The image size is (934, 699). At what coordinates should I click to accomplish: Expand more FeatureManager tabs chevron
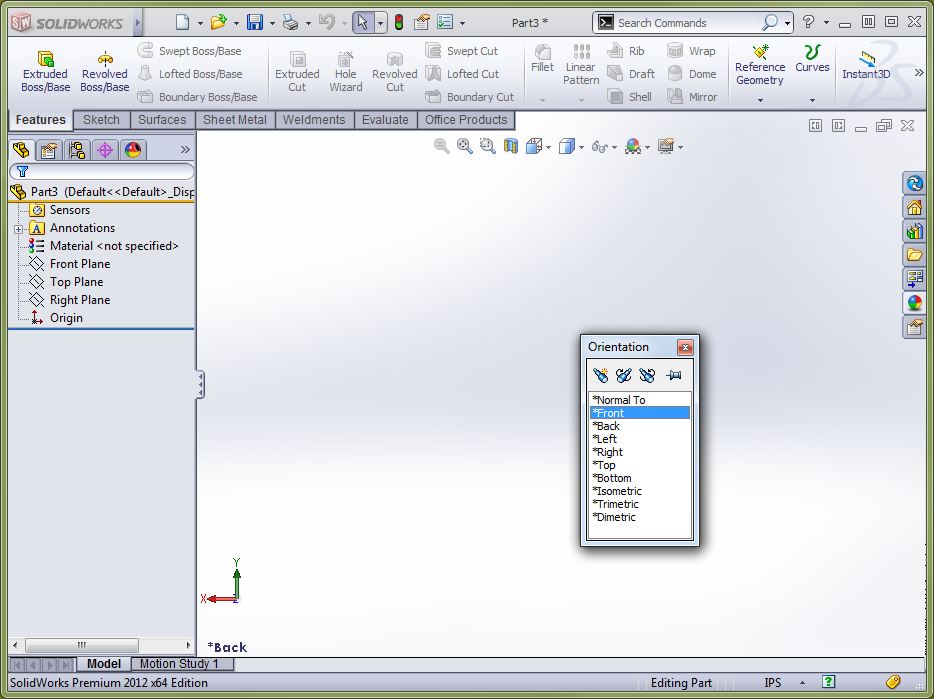(x=185, y=150)
